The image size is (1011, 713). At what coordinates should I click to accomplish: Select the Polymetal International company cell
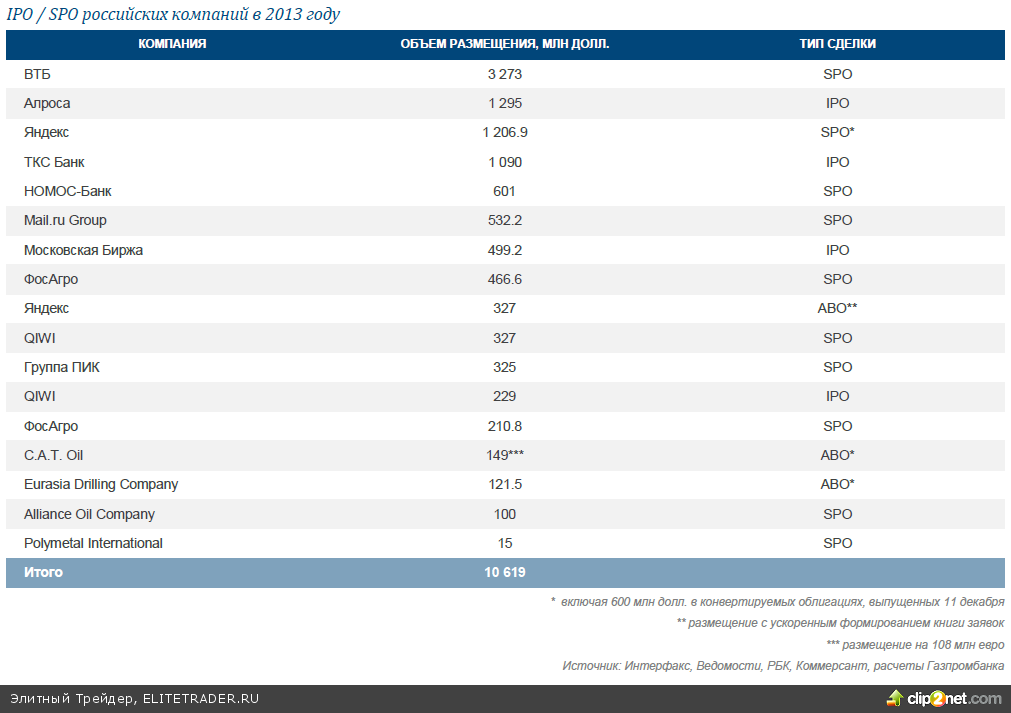pos(93,543)
